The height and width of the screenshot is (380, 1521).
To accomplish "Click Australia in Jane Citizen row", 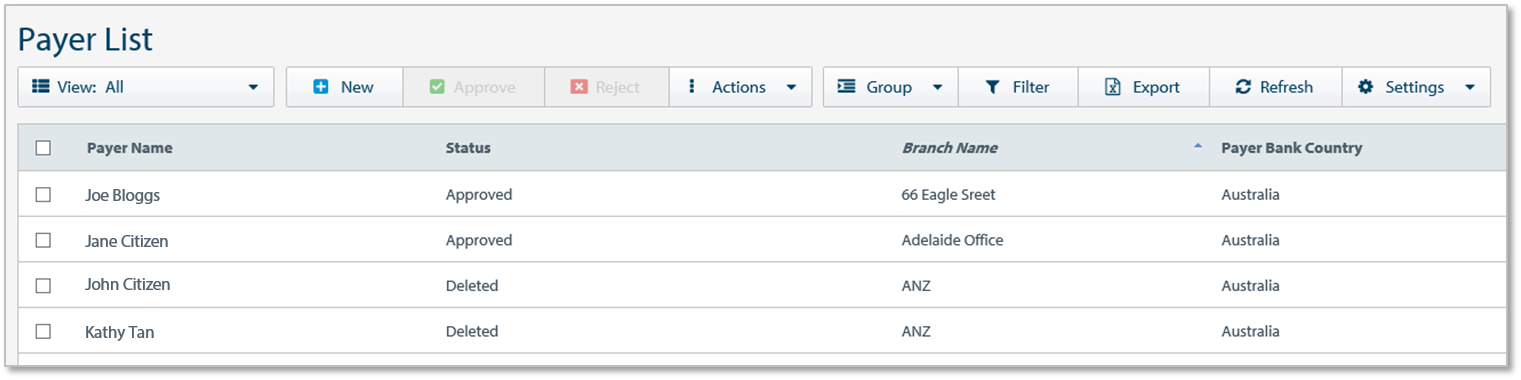I will pos(1250,240).
